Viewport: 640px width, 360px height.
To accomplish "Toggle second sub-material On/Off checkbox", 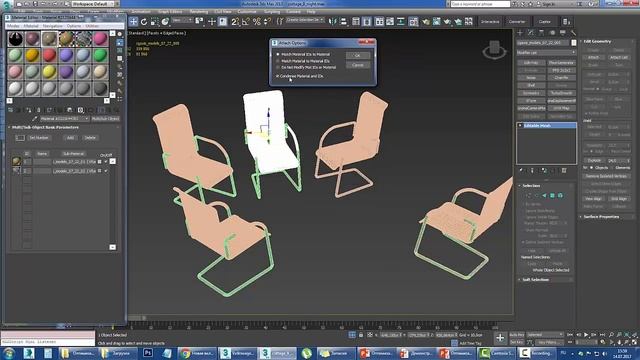I will point(106,171).
